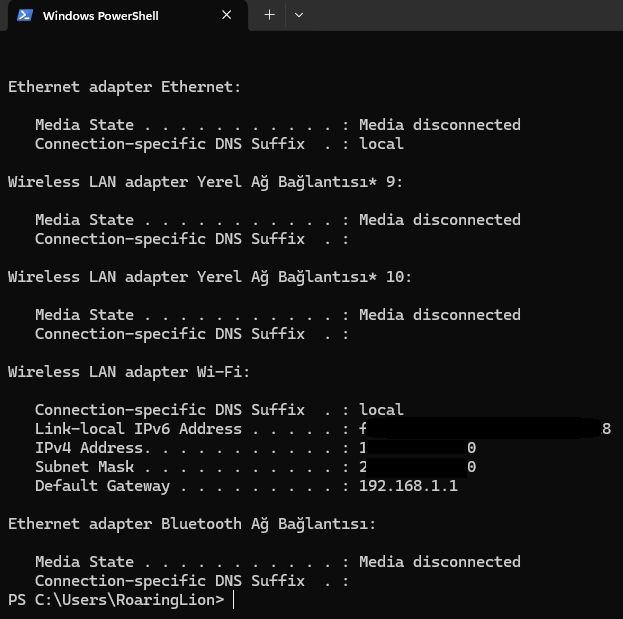The width and height of the screenshot is (623, 619).
Task: Click the Default Gateway value 192.168.1.1
Action: tap(408, 486)
